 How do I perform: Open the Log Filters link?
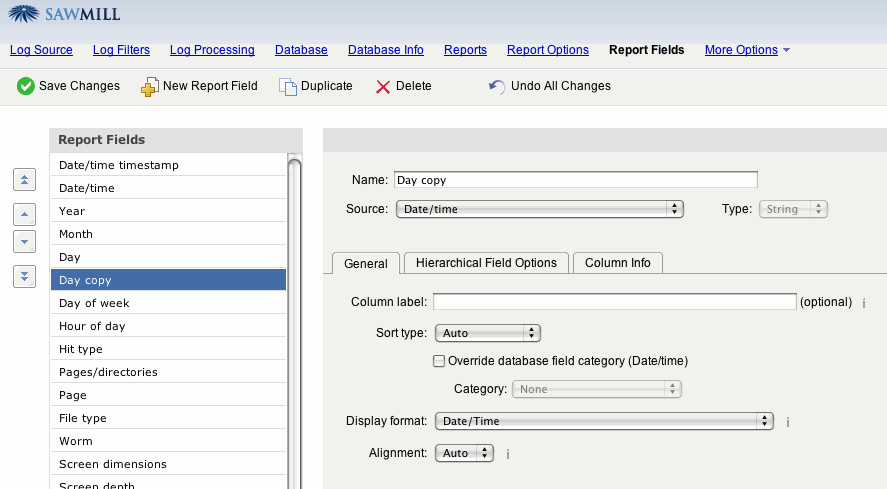(121, 50)
